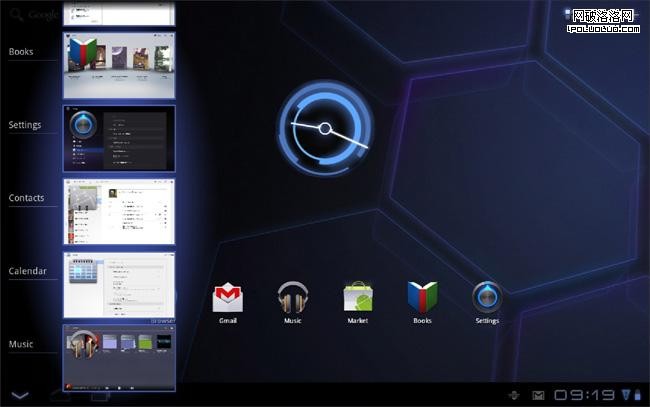Launch the Music headphones app icon

click(x=292, y=298)
